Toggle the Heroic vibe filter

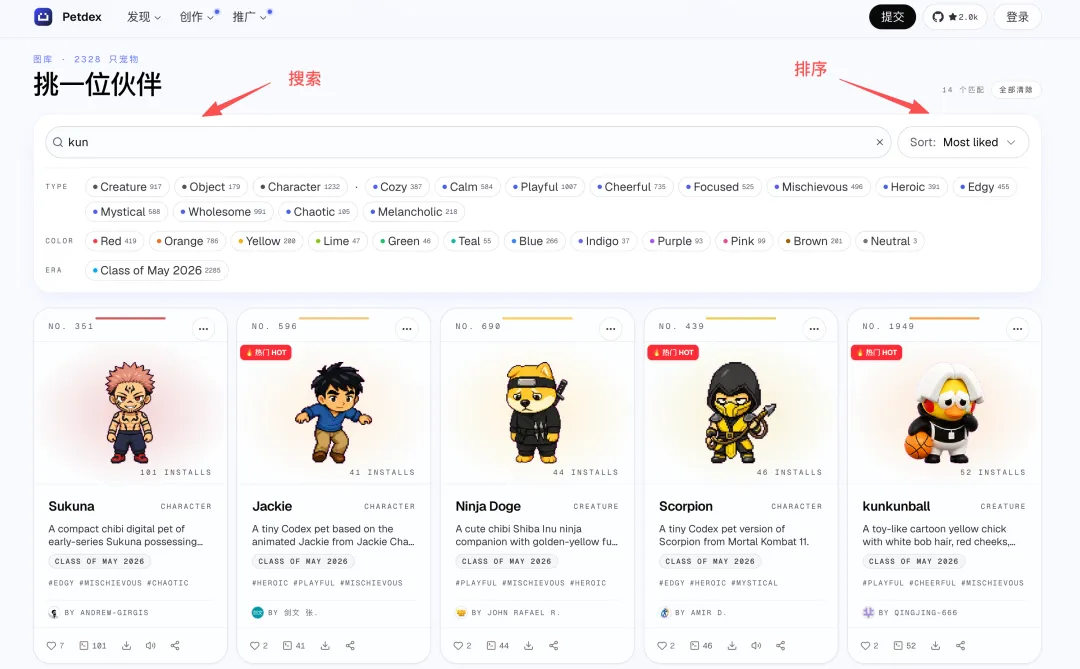click(x=911, y=187)
